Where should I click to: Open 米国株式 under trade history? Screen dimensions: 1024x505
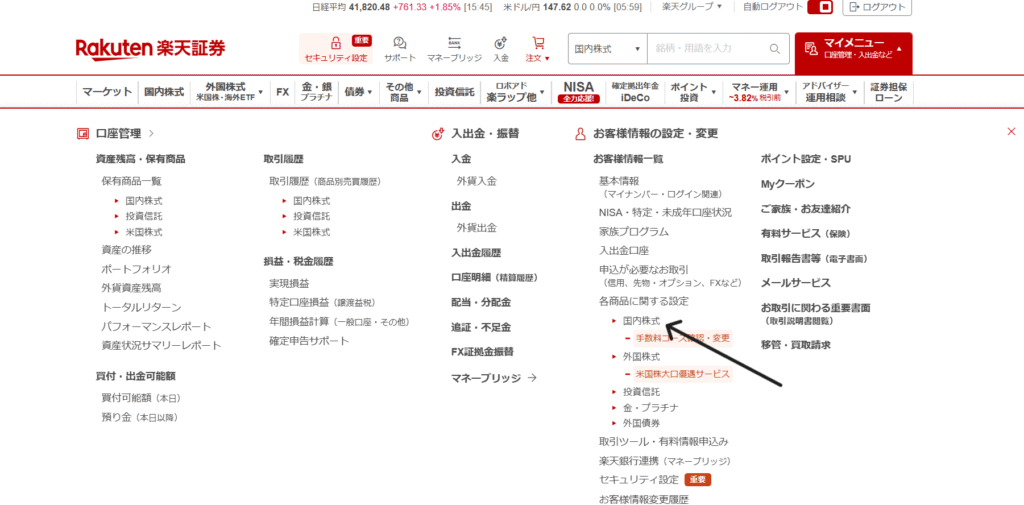312,232
